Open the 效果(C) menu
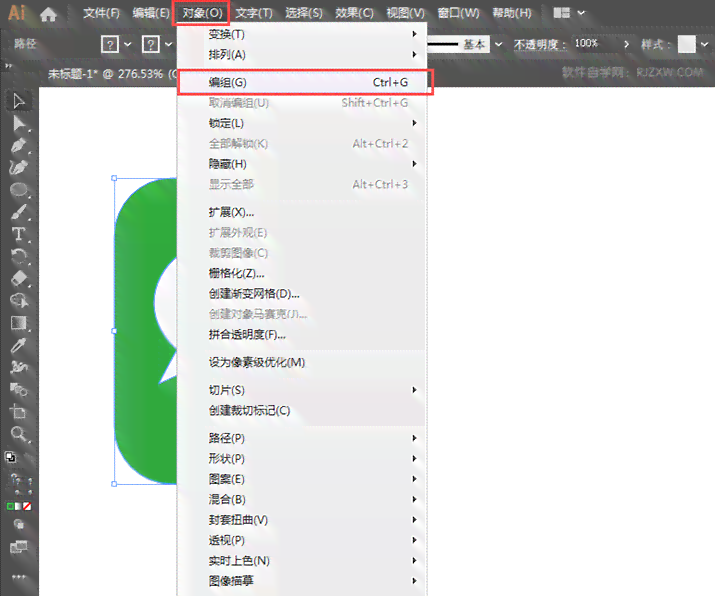This screenshot has height=596, width=715. [354, 13]
